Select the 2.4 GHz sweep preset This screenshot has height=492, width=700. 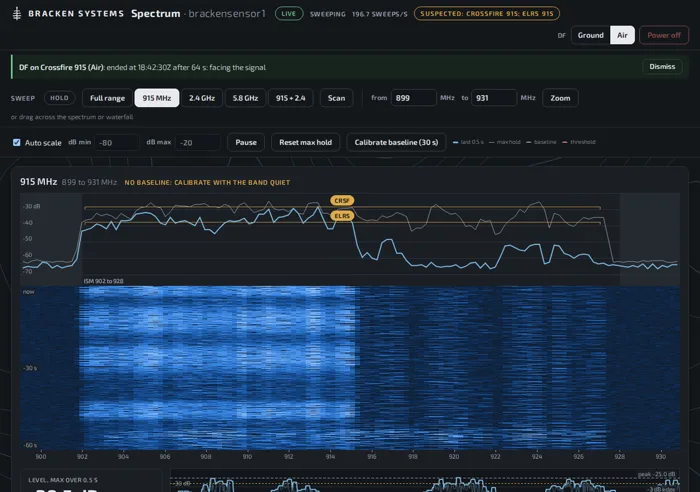click(202, 98)
